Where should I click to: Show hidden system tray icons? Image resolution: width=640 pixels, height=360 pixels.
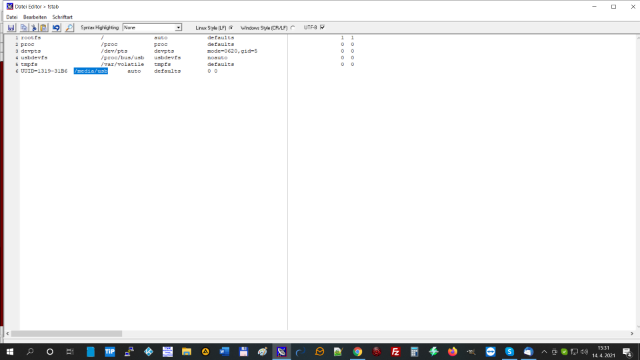(x=544, y=352)
